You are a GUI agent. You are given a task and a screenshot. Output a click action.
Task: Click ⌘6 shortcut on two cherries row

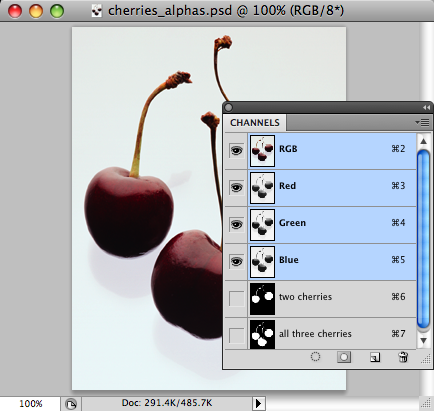click(398, 297)
